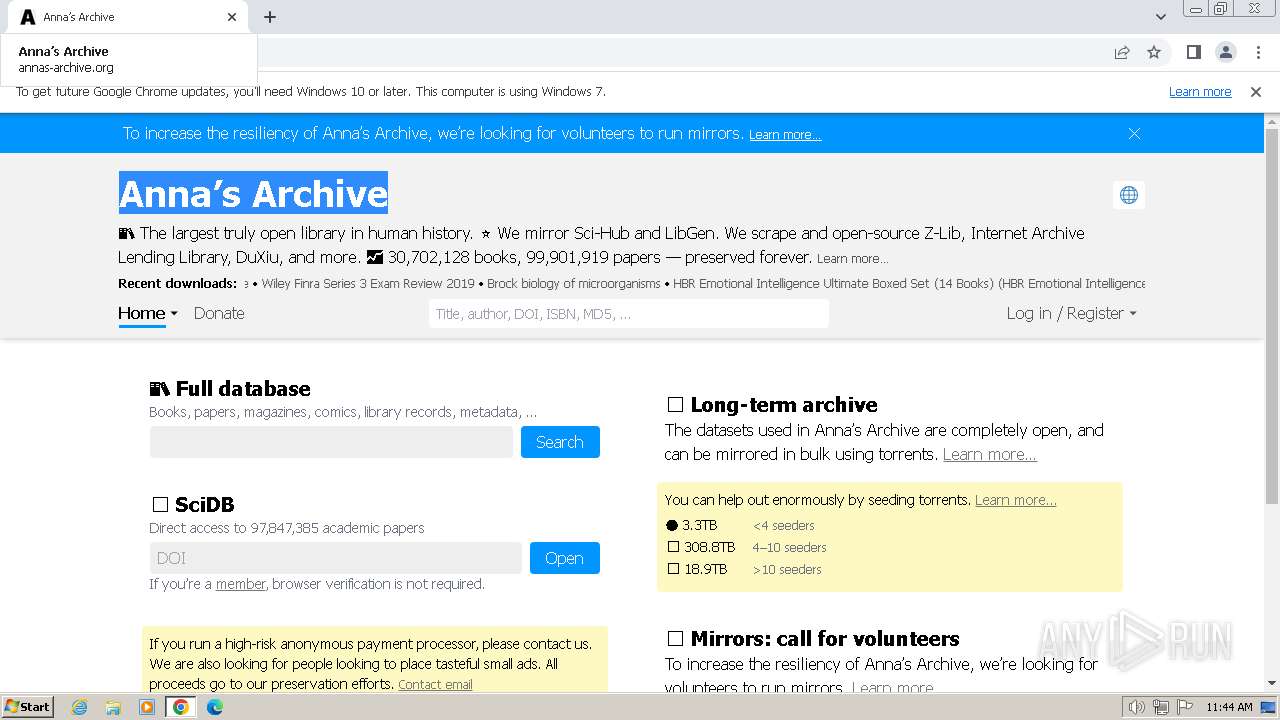Viewport: 1280px width, 720px height.
Task: Open Learn more after papers count
Action: coord(852,258)
